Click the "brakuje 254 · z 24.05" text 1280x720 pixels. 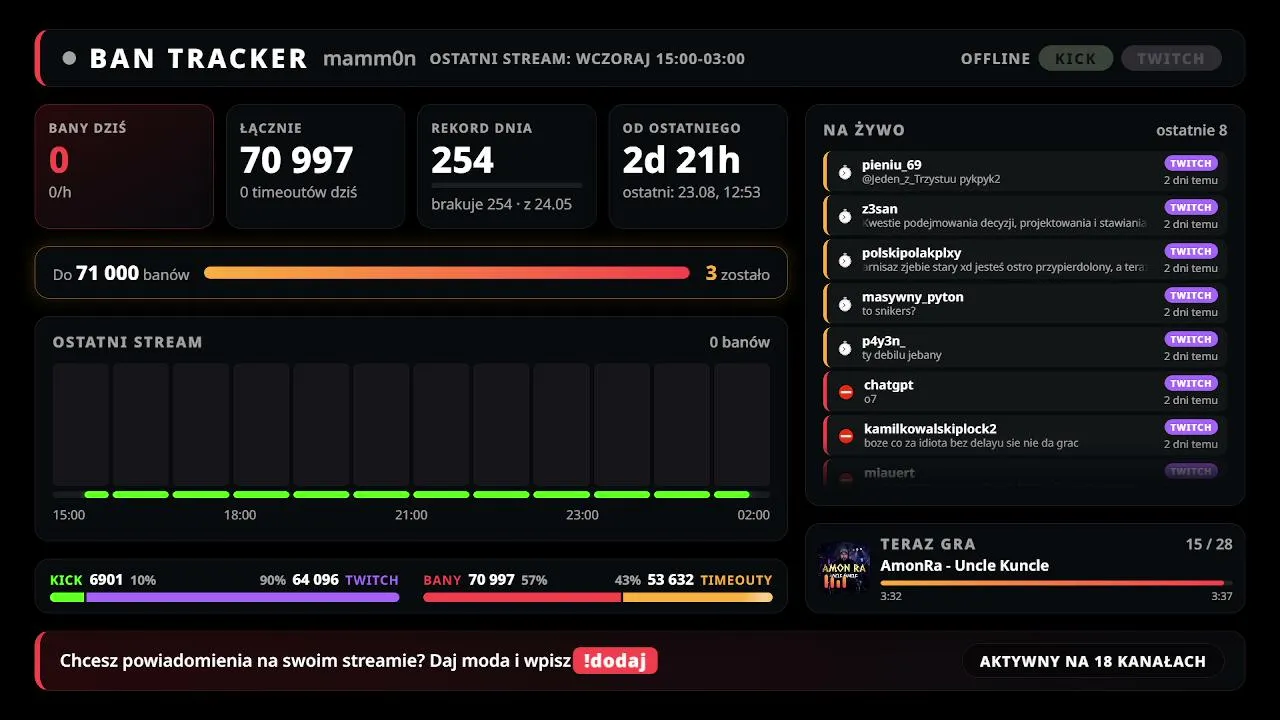click(502, 204)
